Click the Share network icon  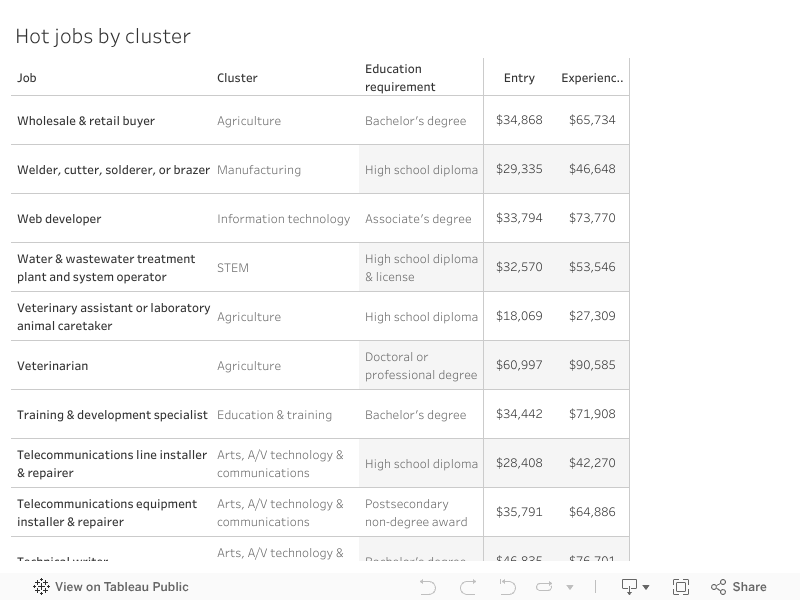718,587
